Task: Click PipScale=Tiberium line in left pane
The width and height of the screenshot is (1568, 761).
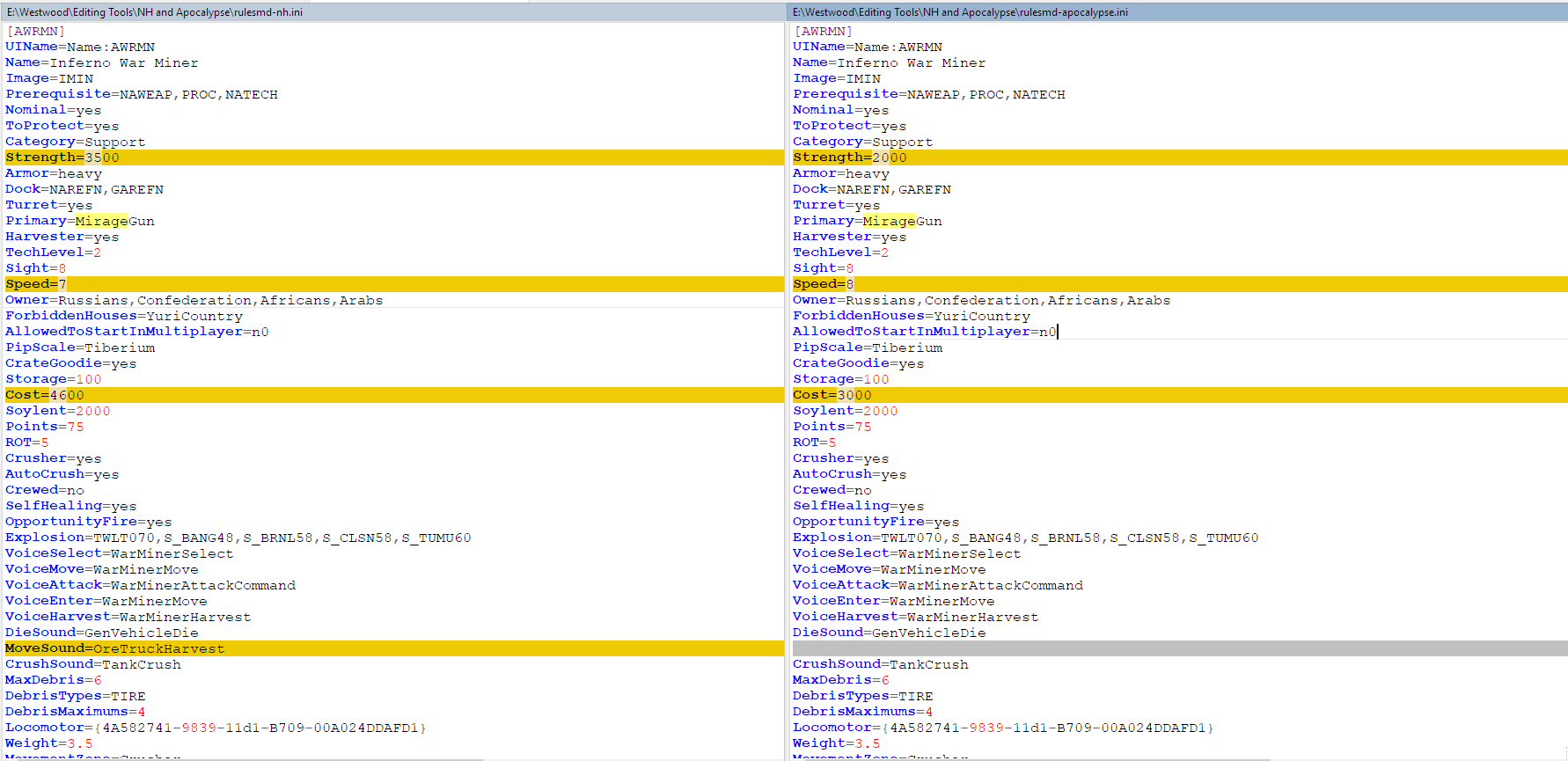Action: point(80,348)
